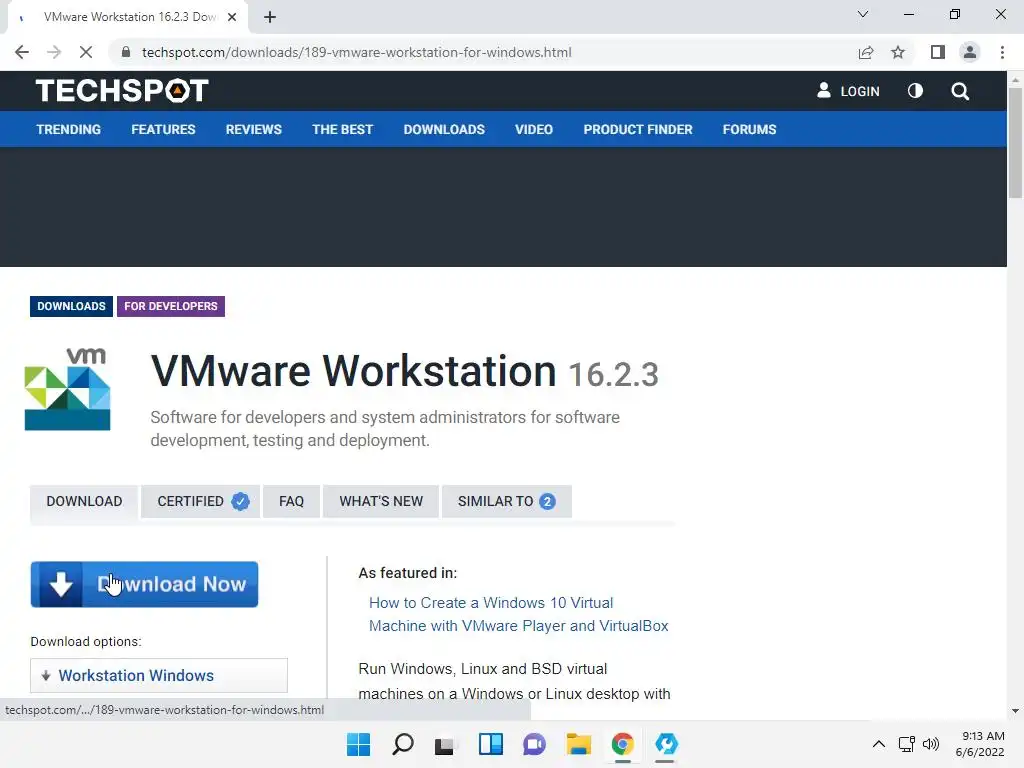Open the Windows Start menu
Screen dimensions: 1024x768
coord(359,744)
